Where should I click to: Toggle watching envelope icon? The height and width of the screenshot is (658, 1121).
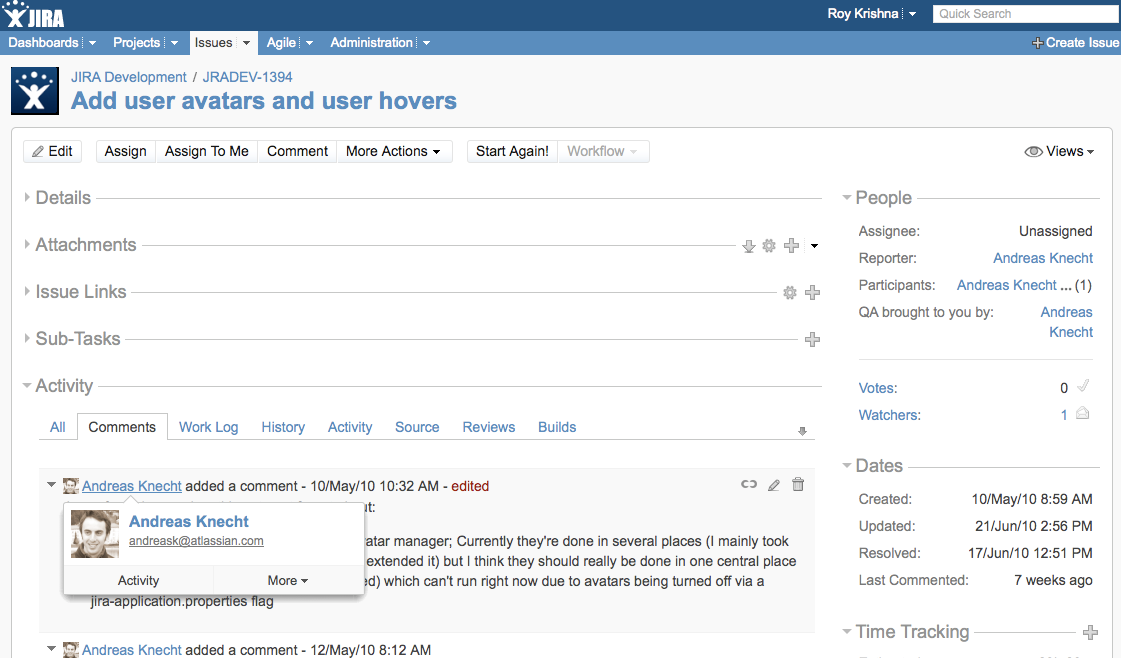pos(1082,413)
